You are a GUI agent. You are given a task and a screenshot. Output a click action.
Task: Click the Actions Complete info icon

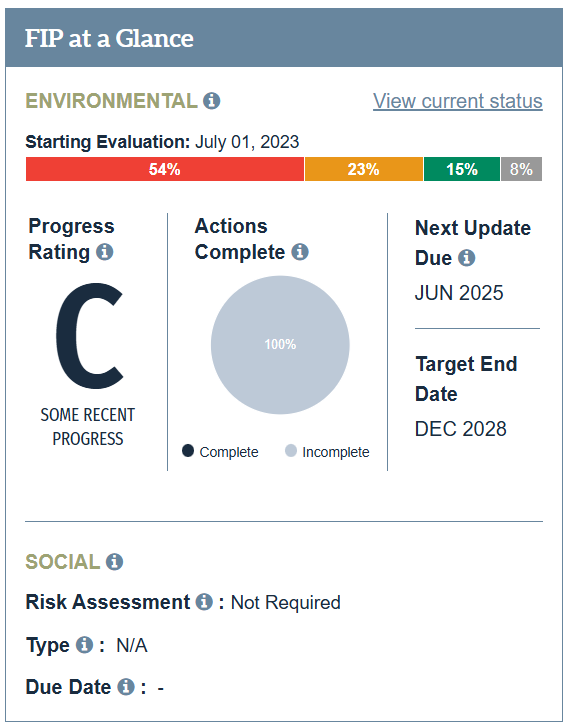300,252
